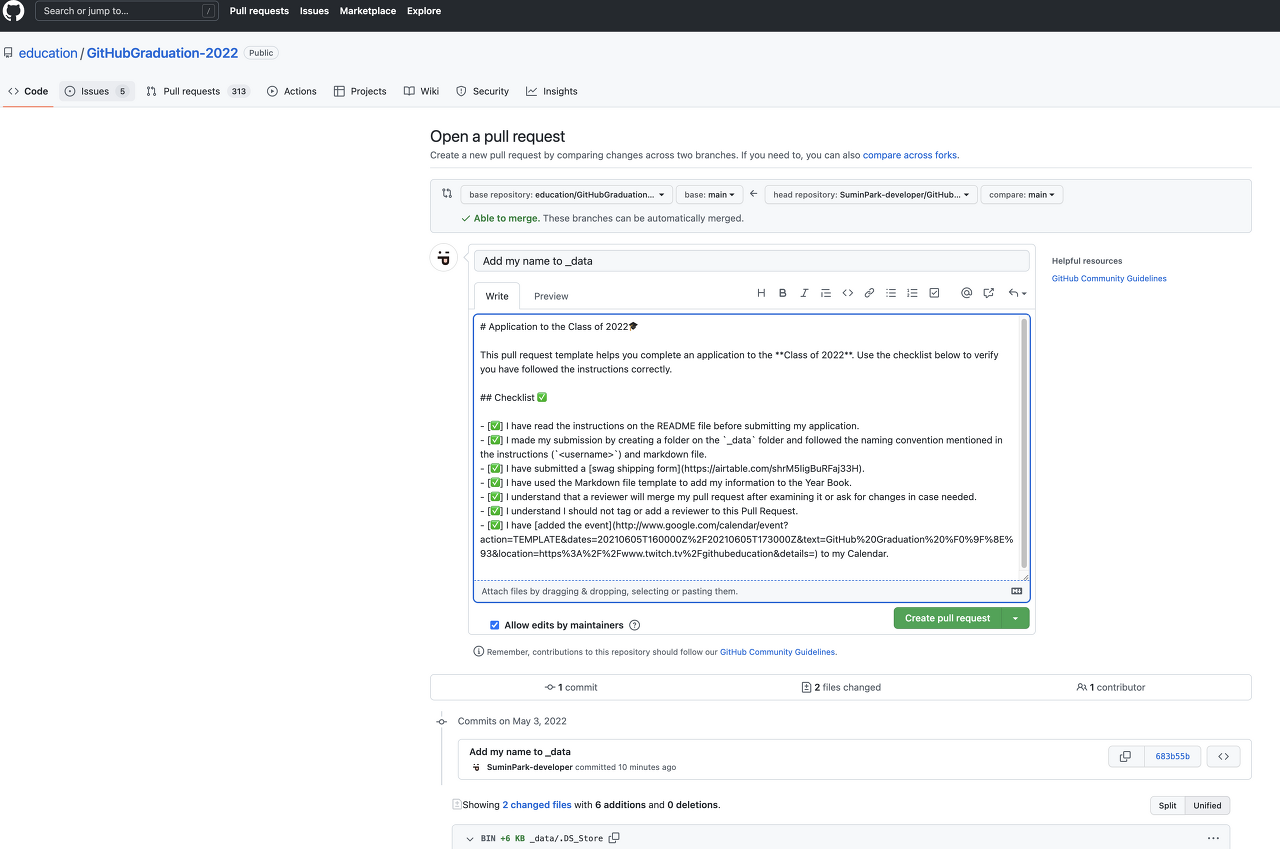The width and height of the screenshot is (1280, 849).
Task: Click inside pull request description text area
Action: 746,447
